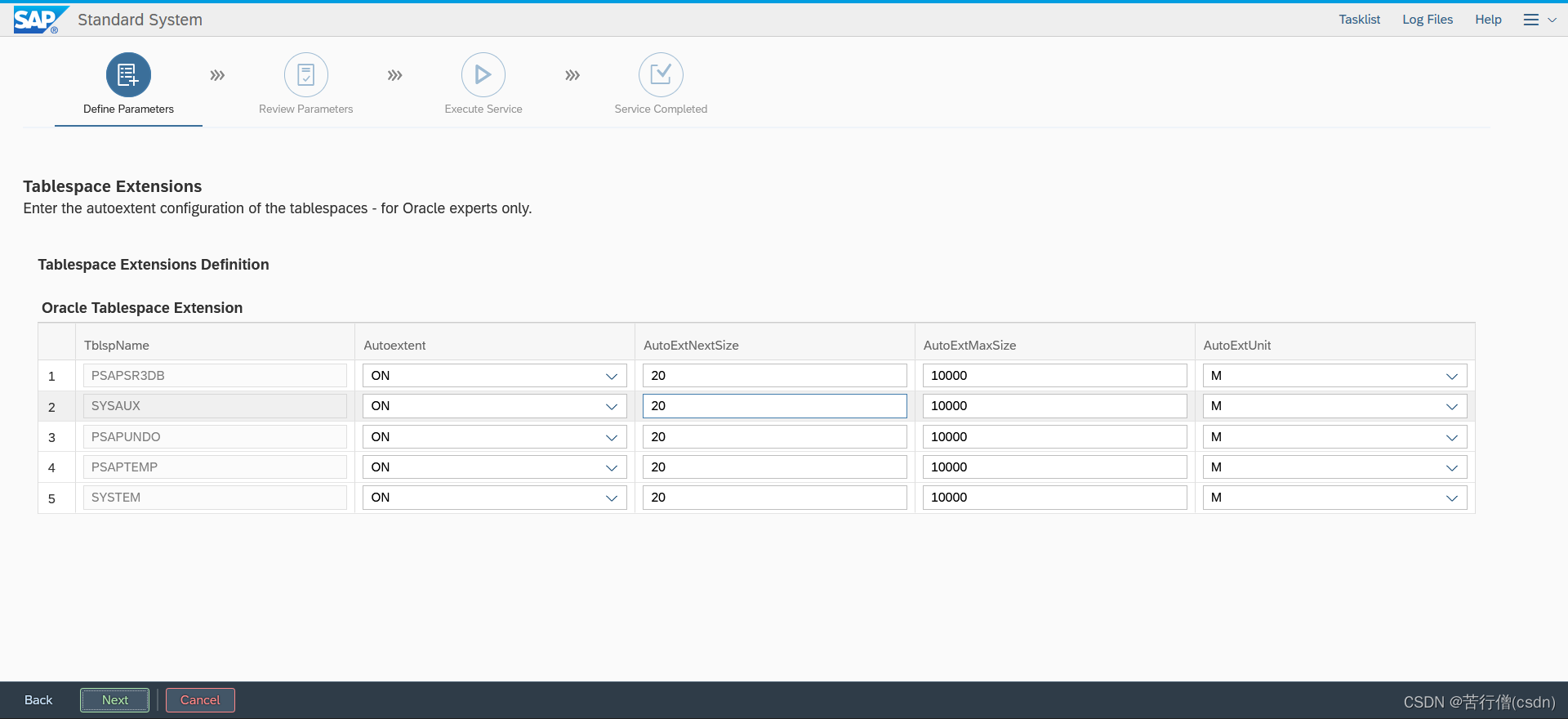Open Log Files from the header
This screenshot has width=1568, height=719.
tap(1428, 20)
